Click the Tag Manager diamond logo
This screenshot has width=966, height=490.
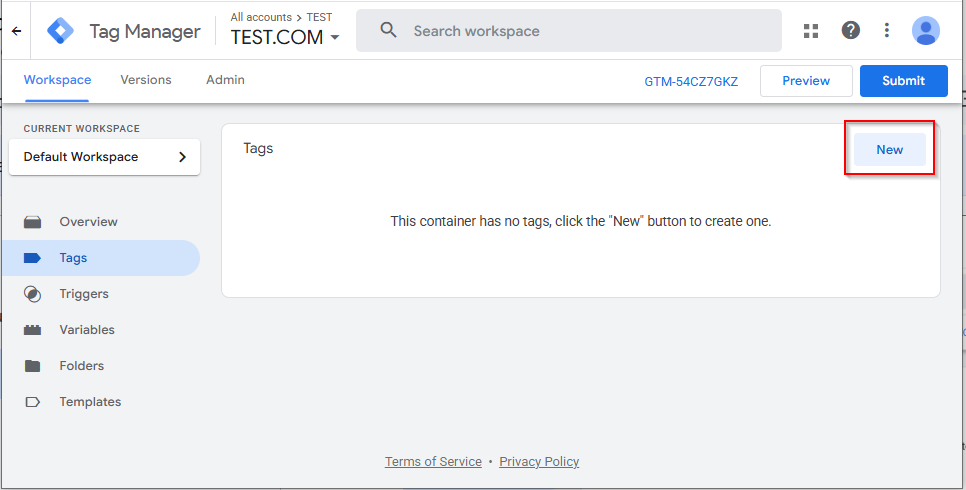coord(60,31)
